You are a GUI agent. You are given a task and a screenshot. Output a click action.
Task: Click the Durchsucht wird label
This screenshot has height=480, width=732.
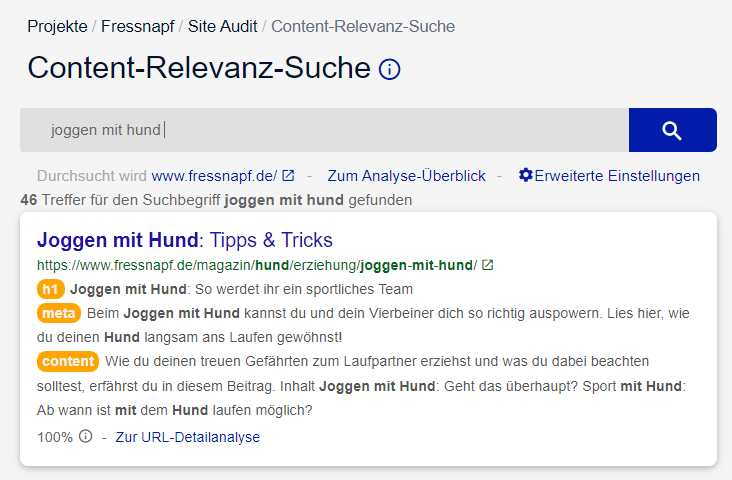pyautogui.click(x=92, y=176)
